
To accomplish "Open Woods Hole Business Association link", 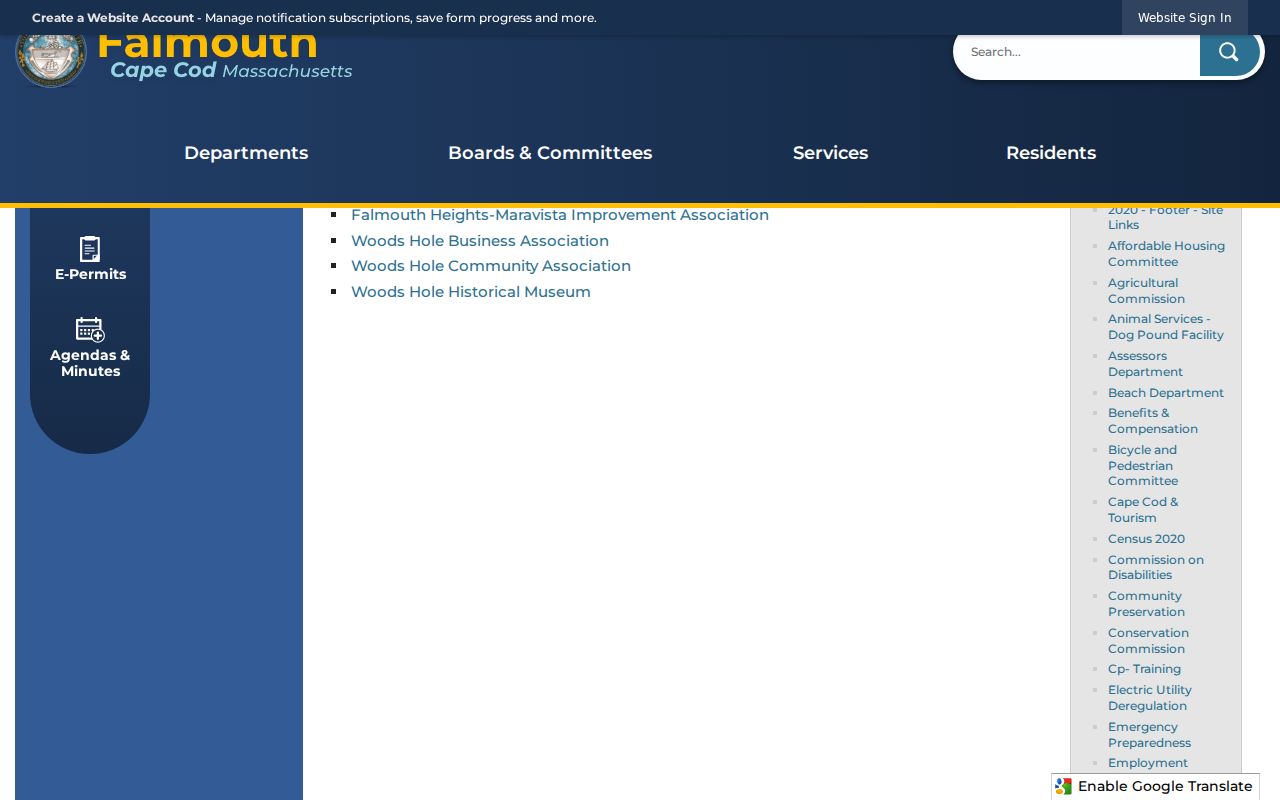I will point(480,241).
